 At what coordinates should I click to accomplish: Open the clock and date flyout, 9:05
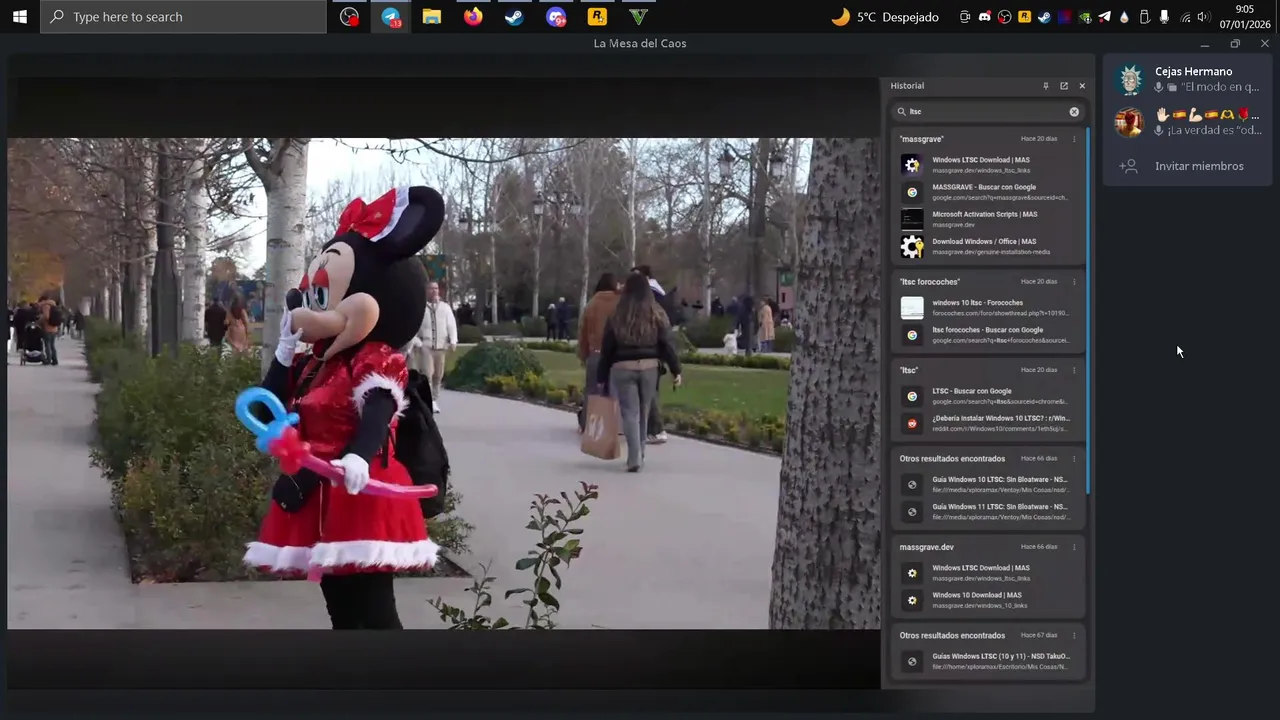coord(1244,16)
